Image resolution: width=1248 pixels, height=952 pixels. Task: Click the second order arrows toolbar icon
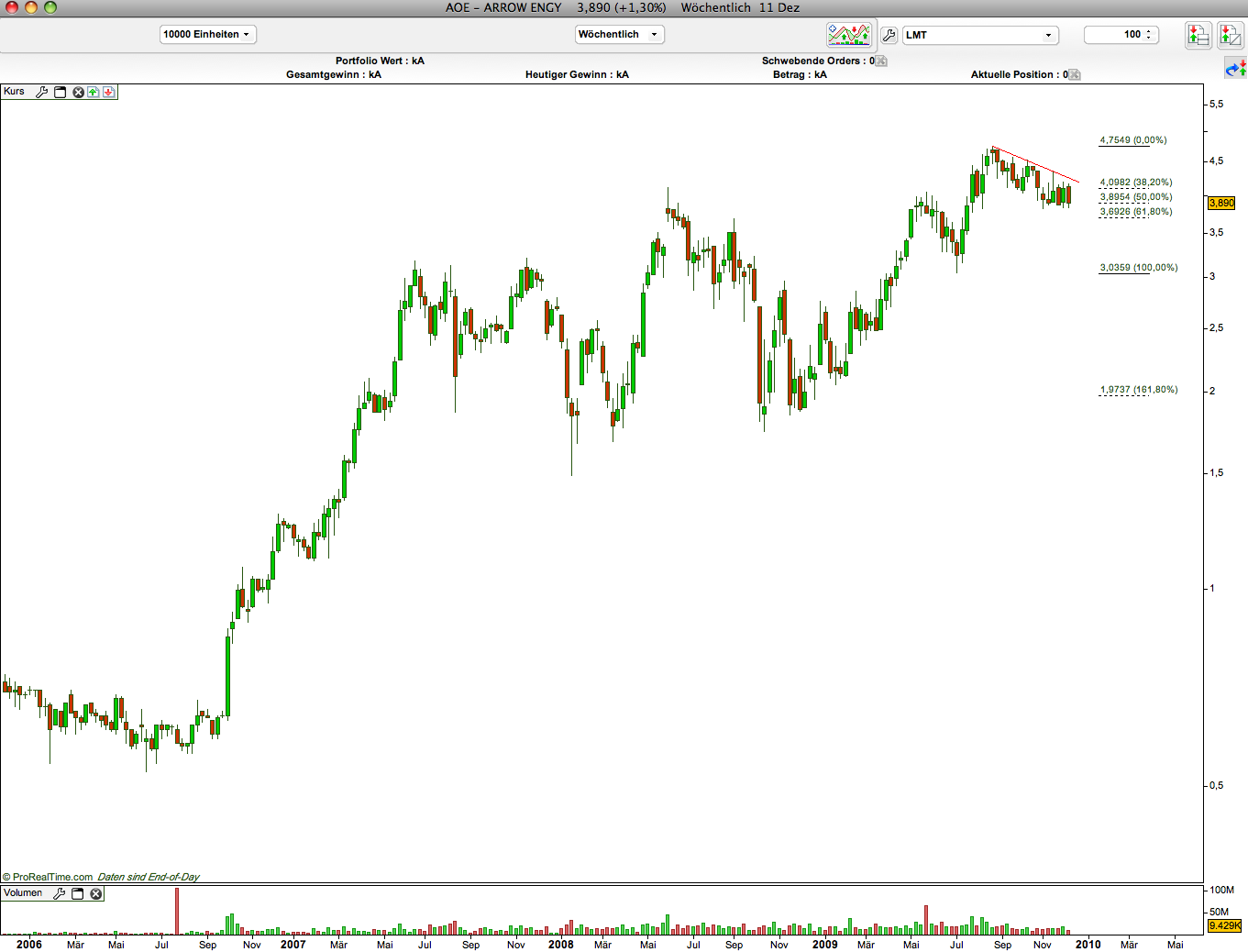coord(1230,35)
